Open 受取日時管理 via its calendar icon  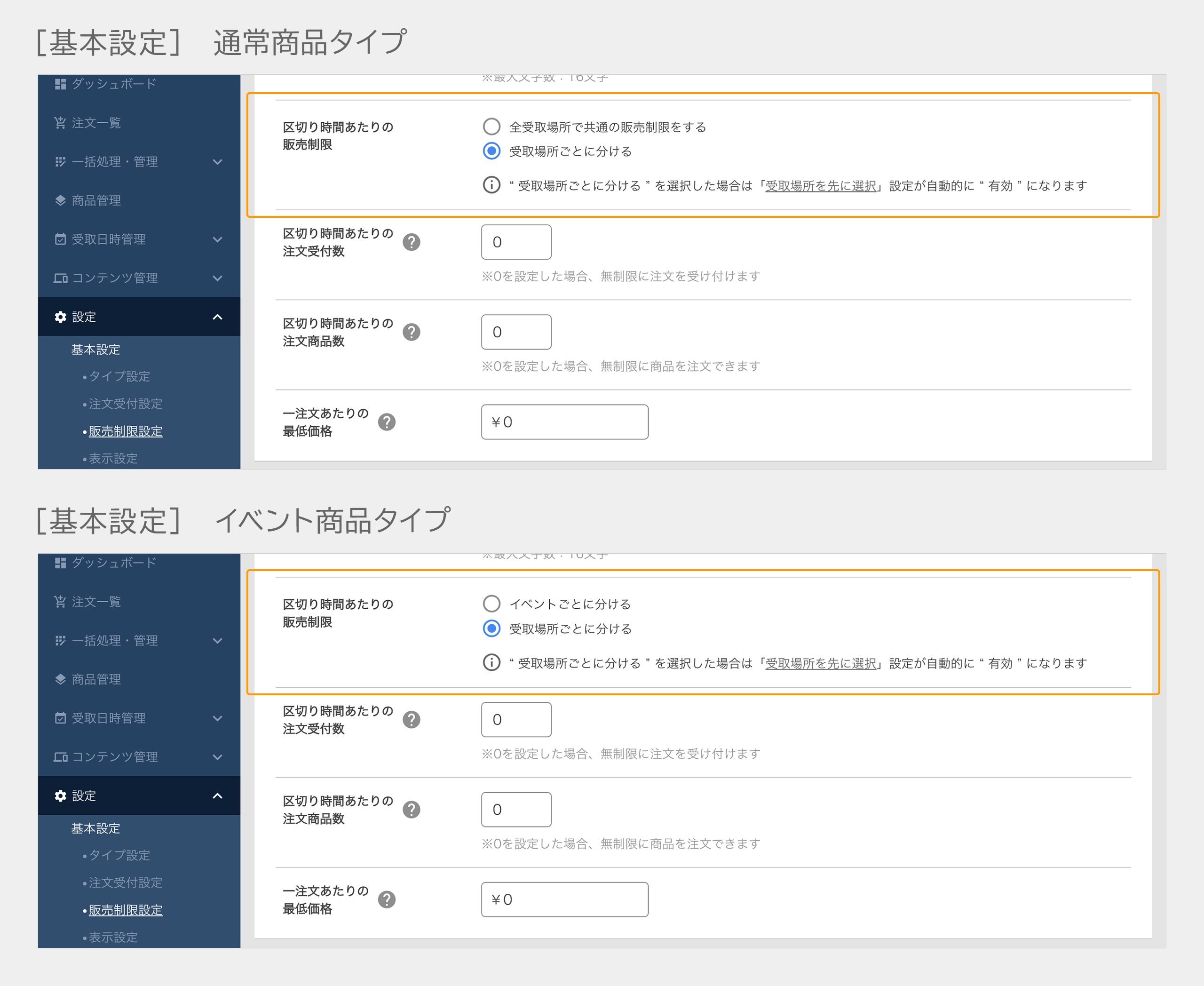click(x=61, y=239)
